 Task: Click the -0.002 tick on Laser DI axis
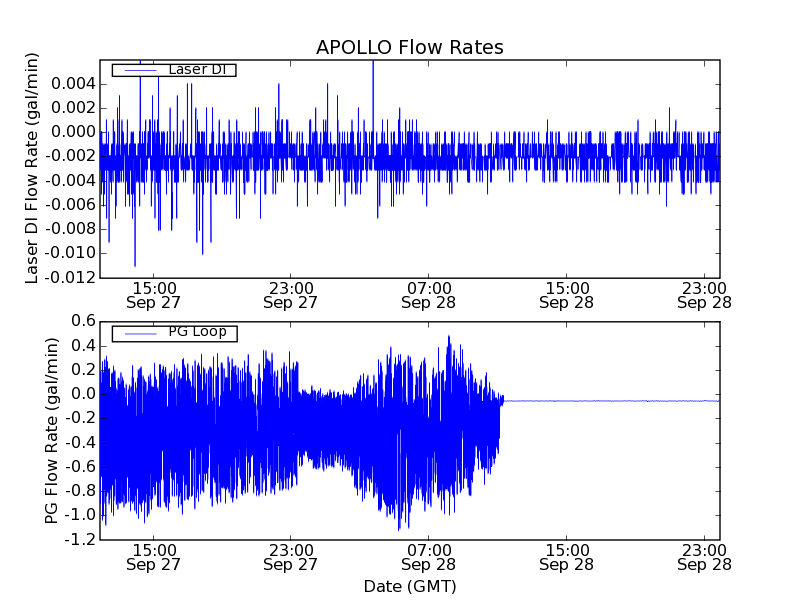click(x=71, y=156)
